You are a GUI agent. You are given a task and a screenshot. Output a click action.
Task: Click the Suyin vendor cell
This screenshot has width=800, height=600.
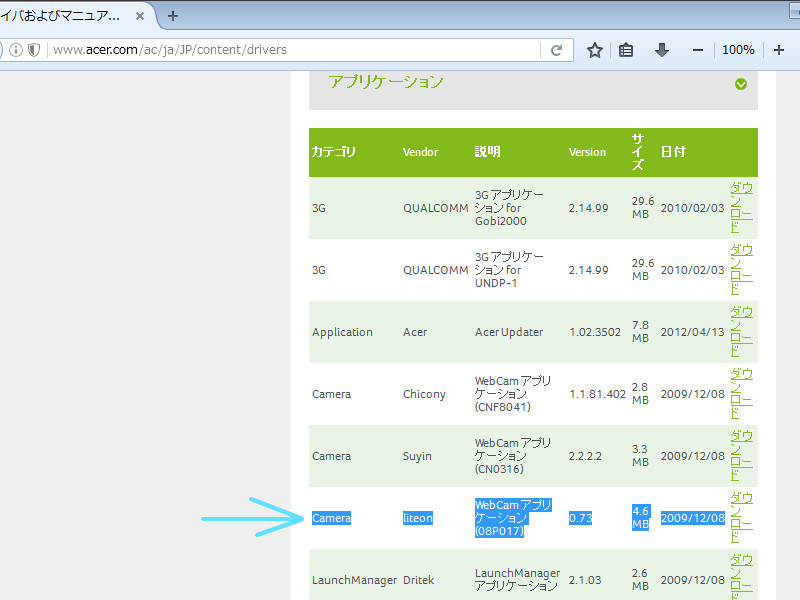pos(417,456)
